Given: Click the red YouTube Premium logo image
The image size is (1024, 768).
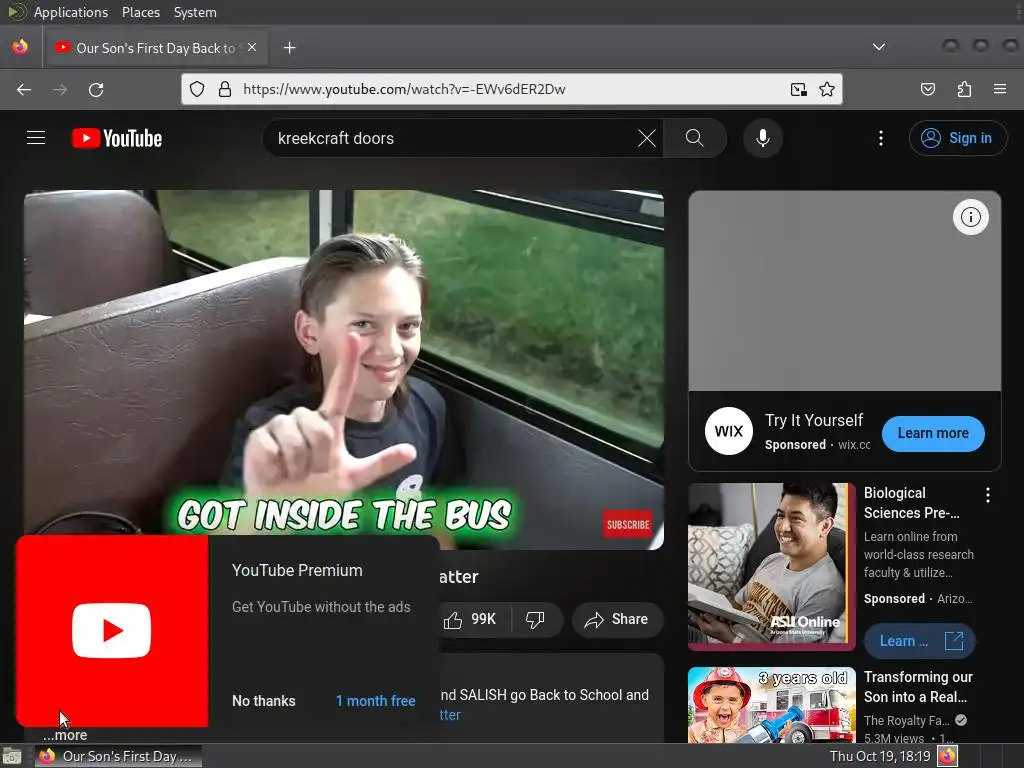Looking at the screenshot, I should click(112, 631).
